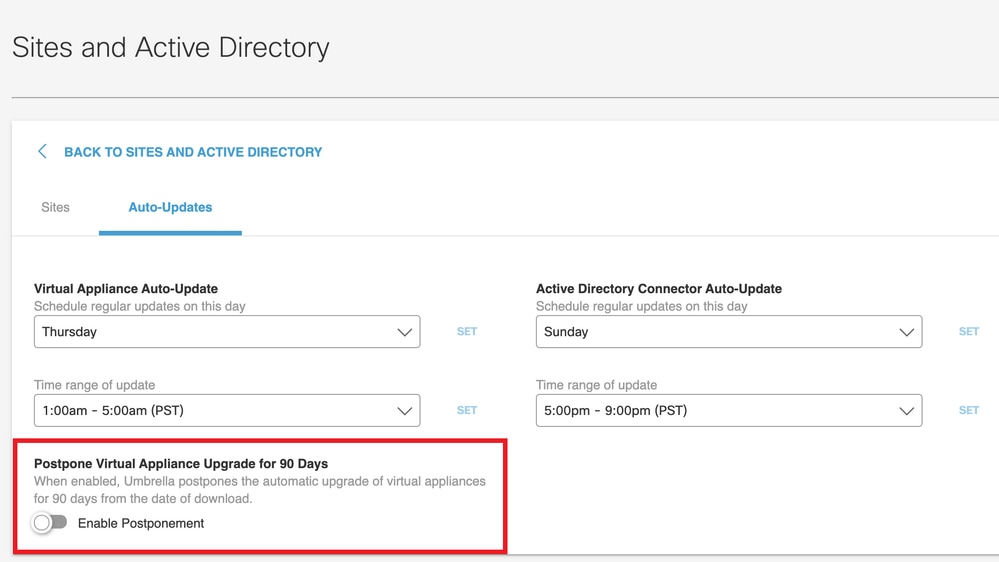Select the Auto-Updates tab

(170, 207)
